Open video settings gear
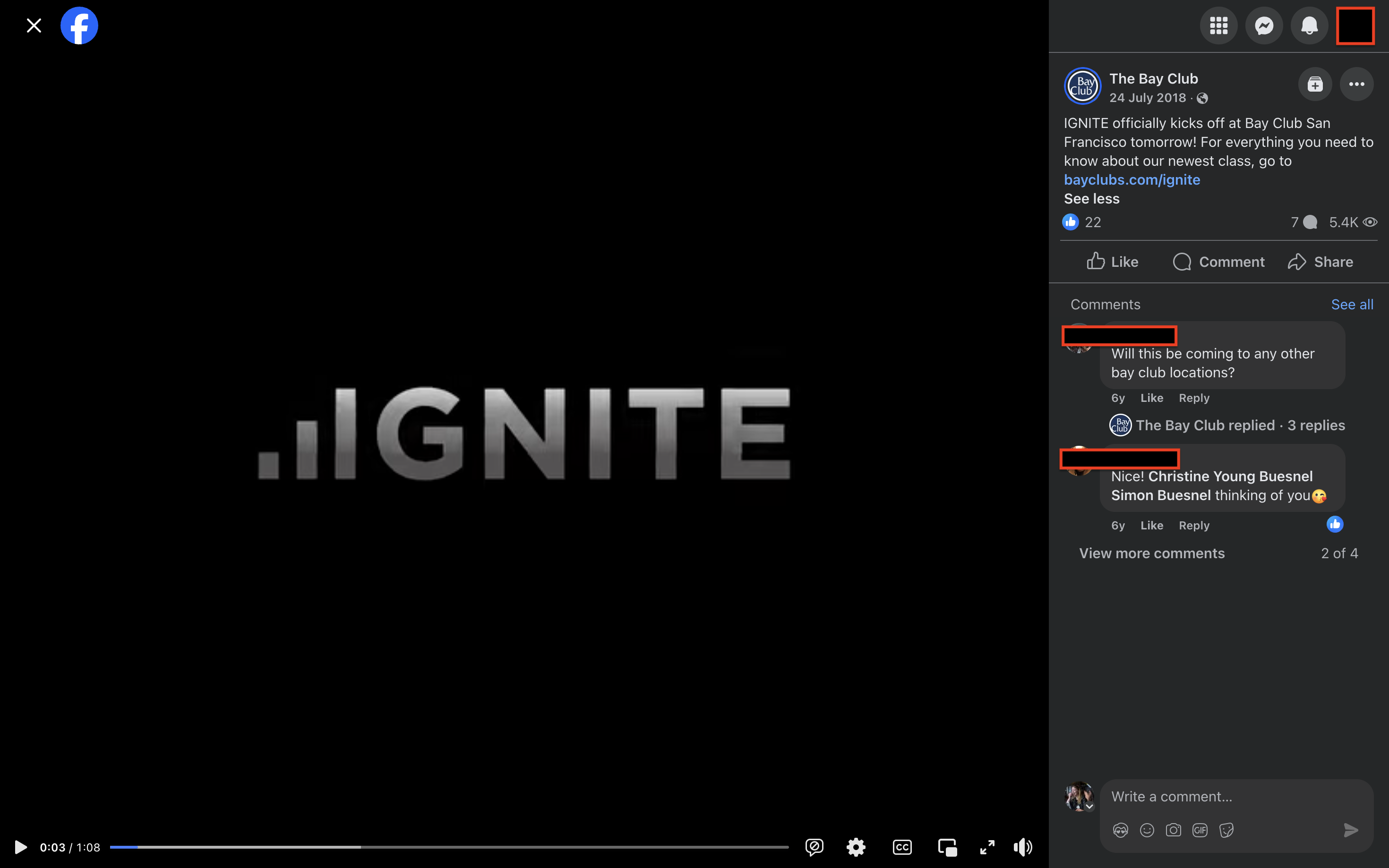Image resolution: width=1389 pixels, height=868 pixels. pyautogui.click(x=856, y=847)
